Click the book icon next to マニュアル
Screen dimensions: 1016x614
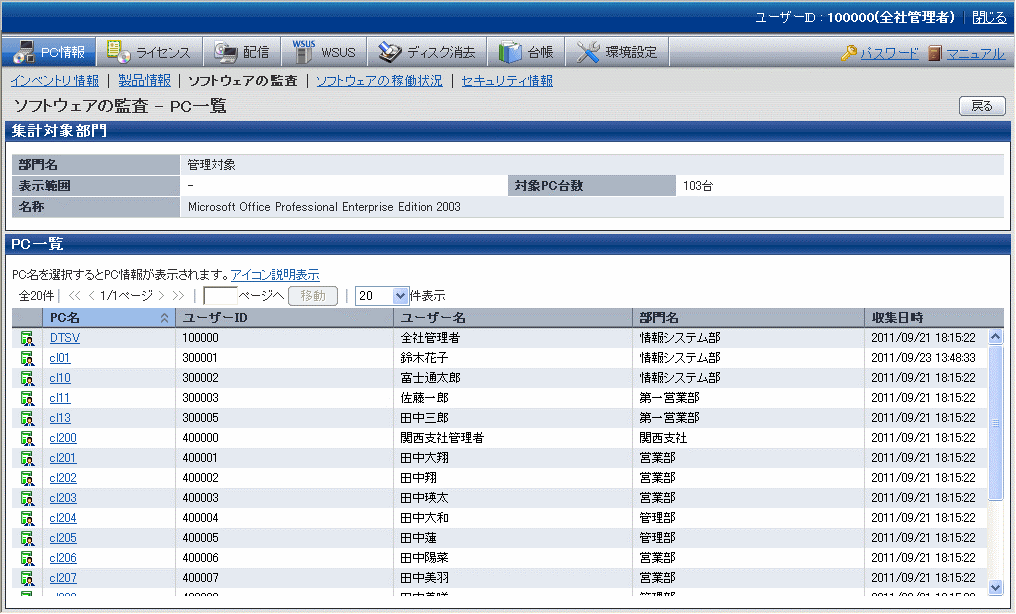coord(934,53)
